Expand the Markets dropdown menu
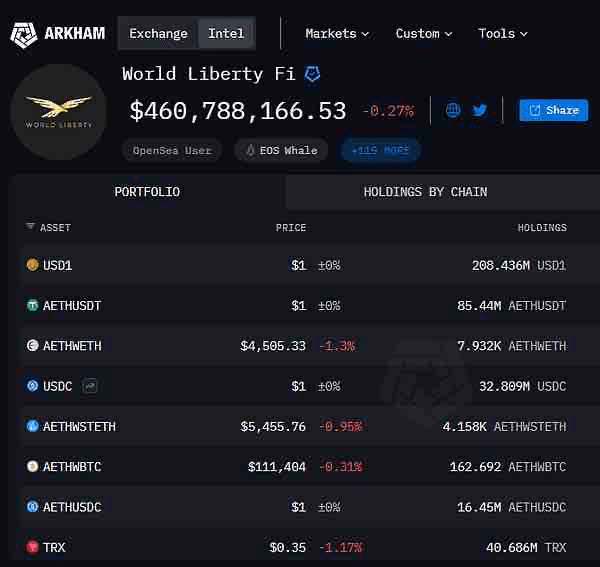 [x=337, y=34]
